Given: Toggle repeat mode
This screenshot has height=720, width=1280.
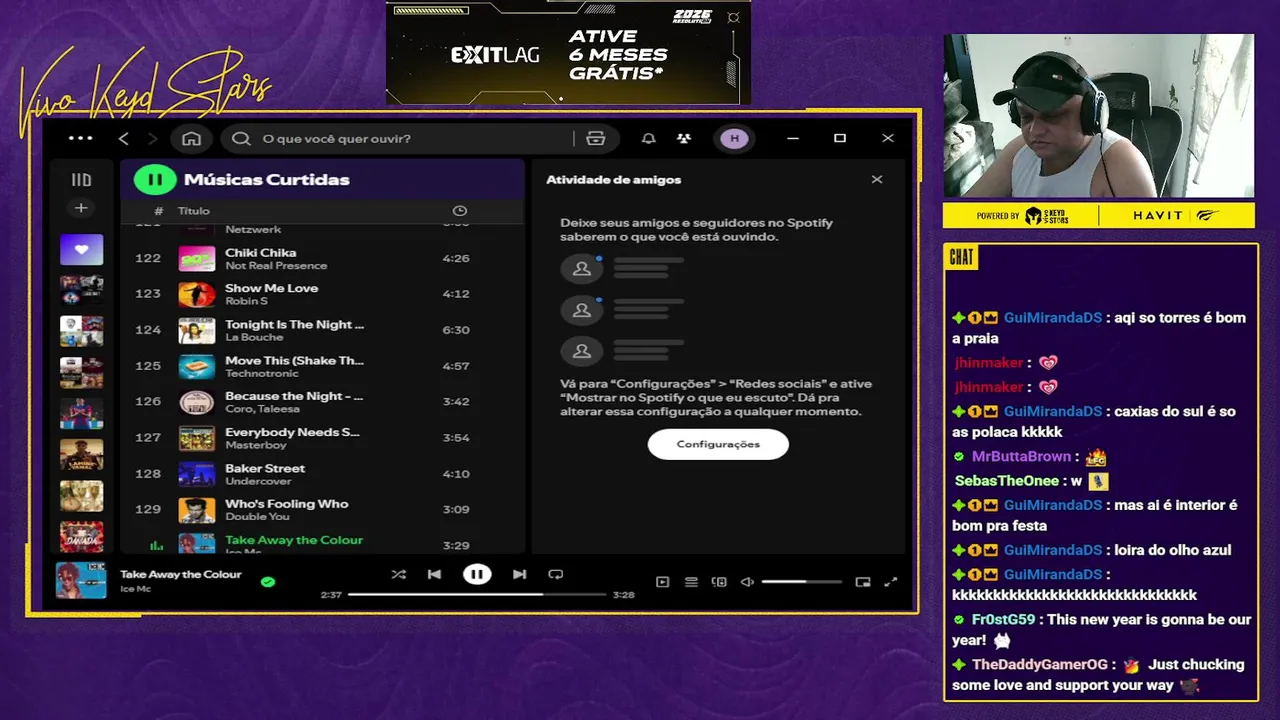Looking at the screenshot, I should coord(556,574).
